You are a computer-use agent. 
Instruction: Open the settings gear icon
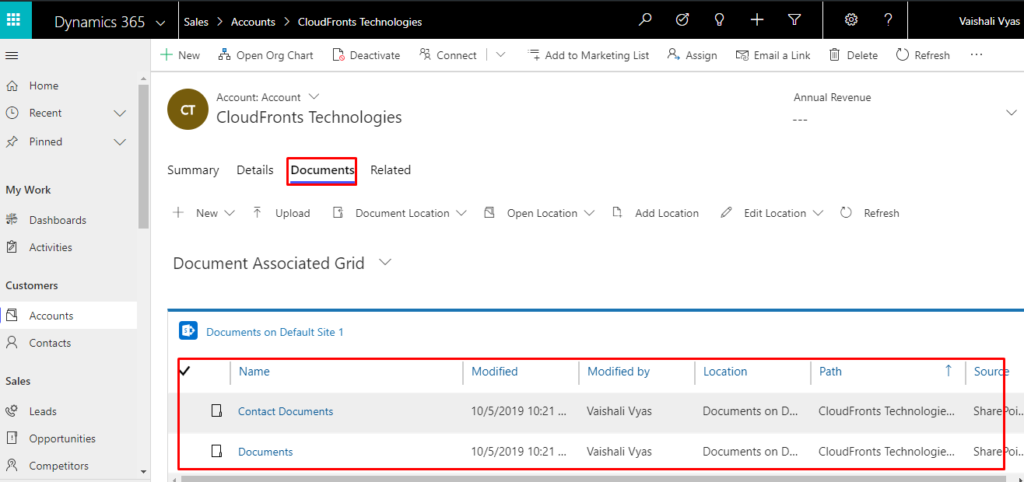[x=851, y=20]
